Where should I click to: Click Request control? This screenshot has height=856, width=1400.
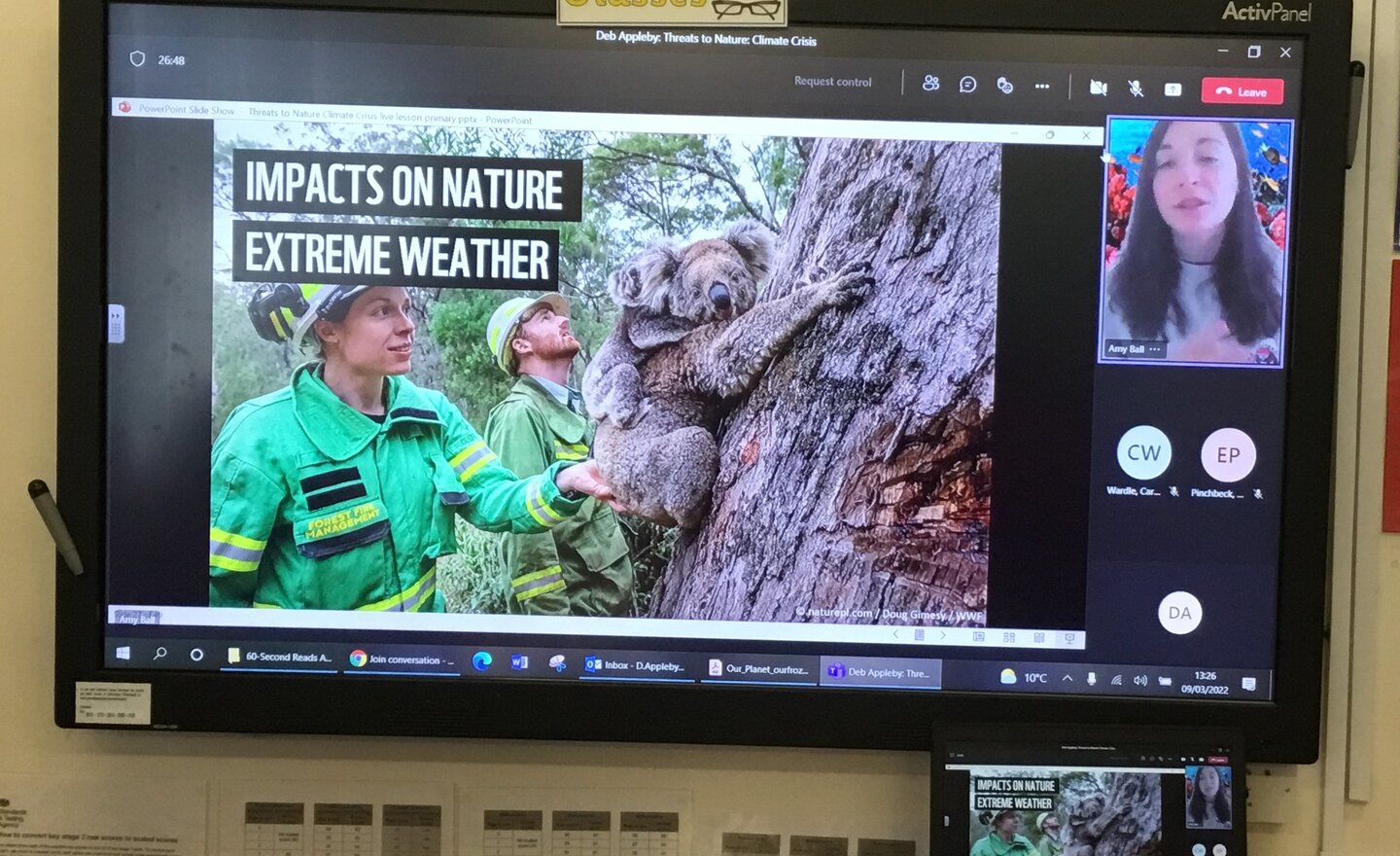831,83
